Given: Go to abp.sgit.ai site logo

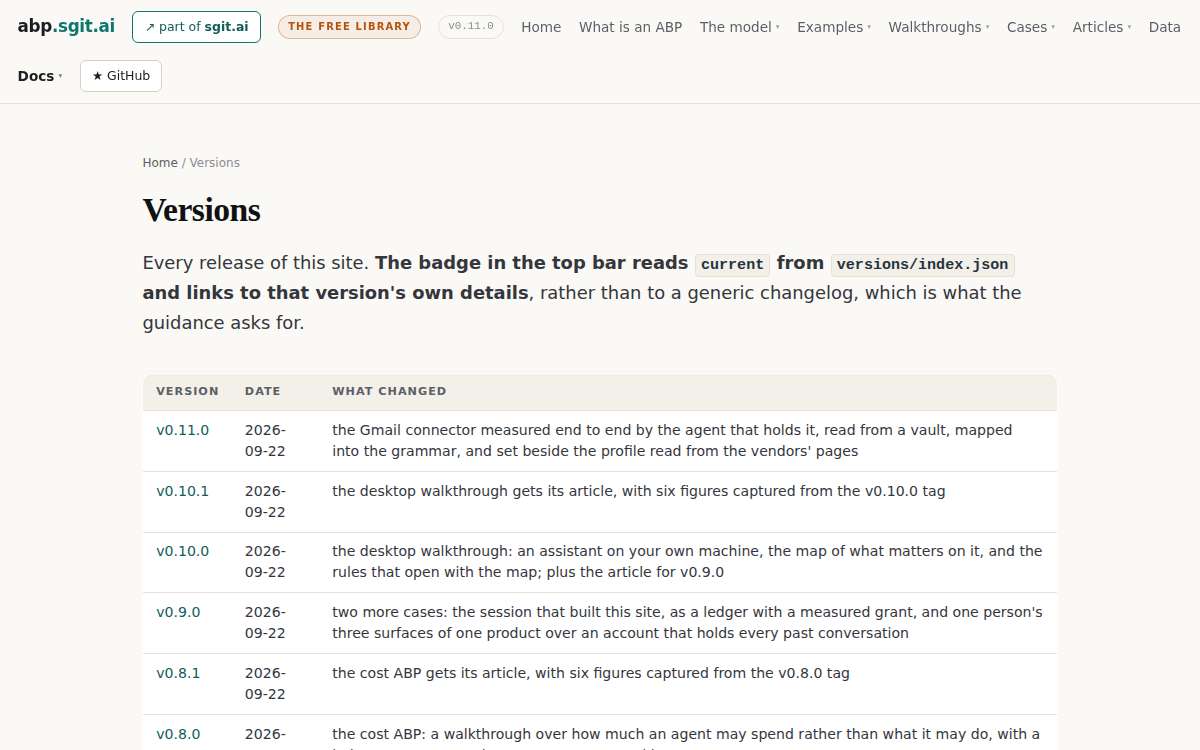Looking at the screenshot, I should click(66, 26).
